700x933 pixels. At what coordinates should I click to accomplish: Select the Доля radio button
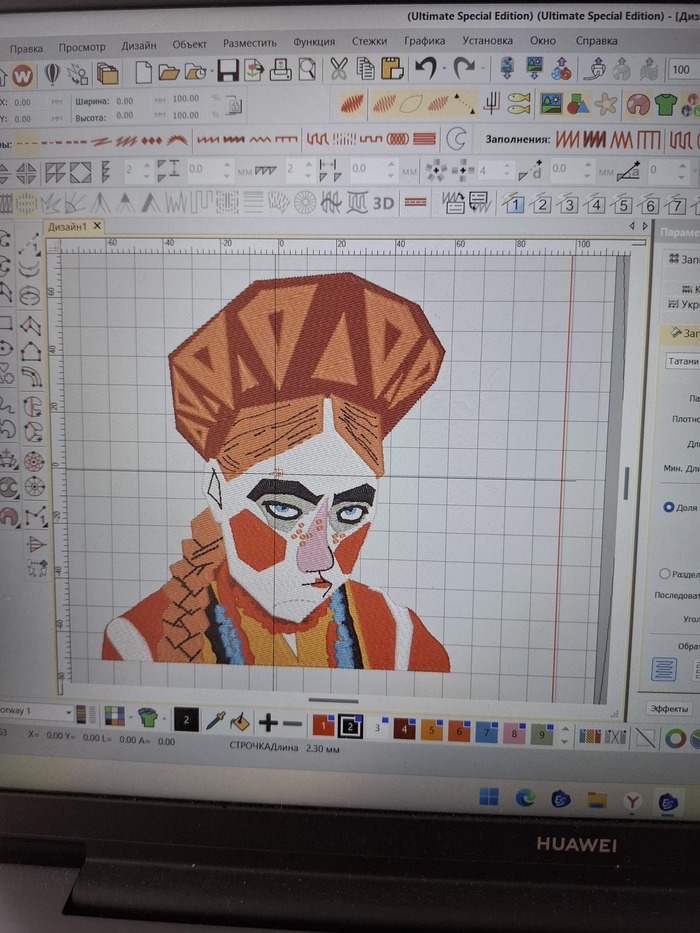(668, 507)
